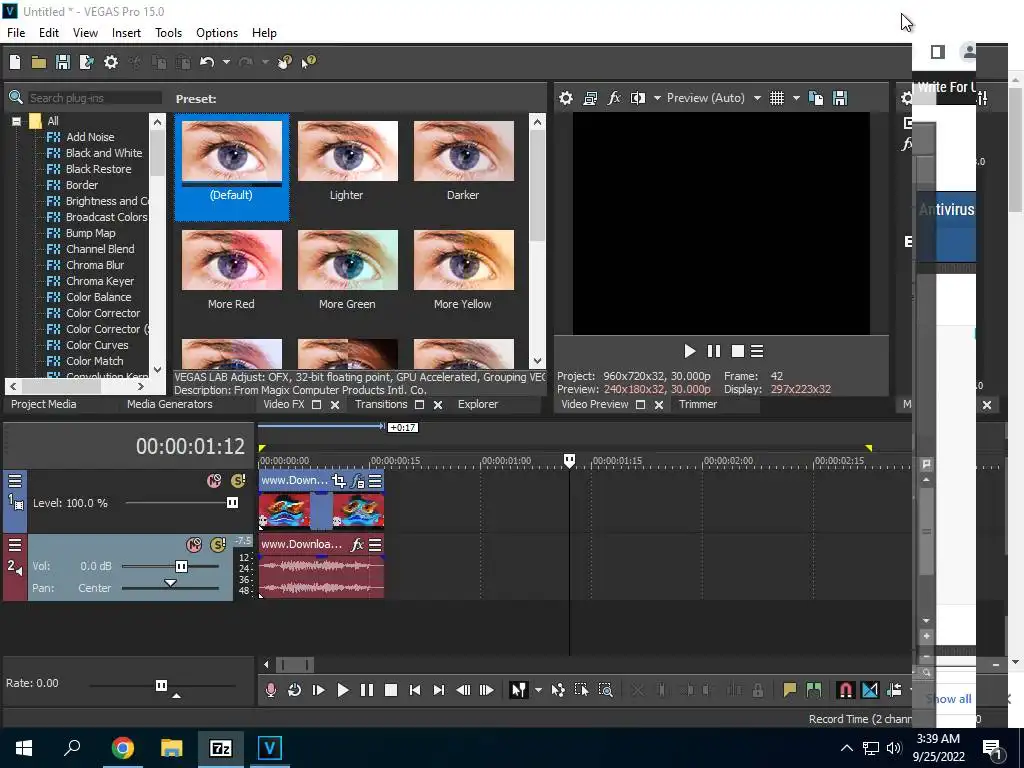Viewport: 1024px width, 768px height.
Task: Open the Tools menu
Action: 168,33
